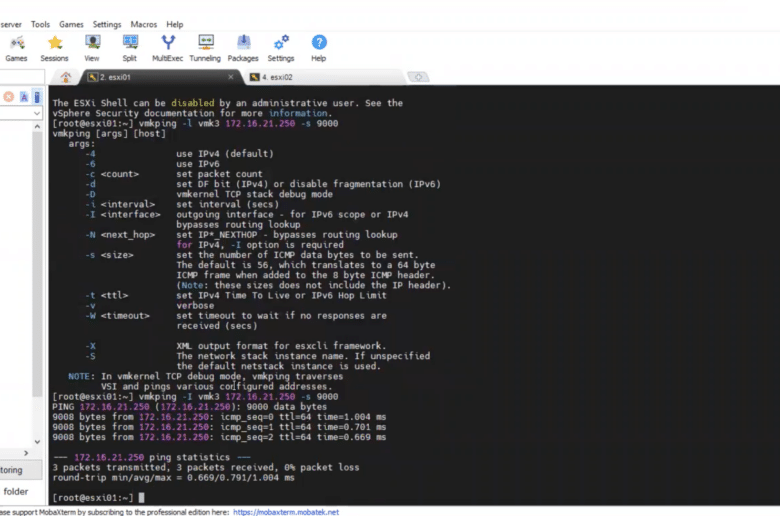
Task: Select the red circle icon in the sidebar
Action: (8, 97)
